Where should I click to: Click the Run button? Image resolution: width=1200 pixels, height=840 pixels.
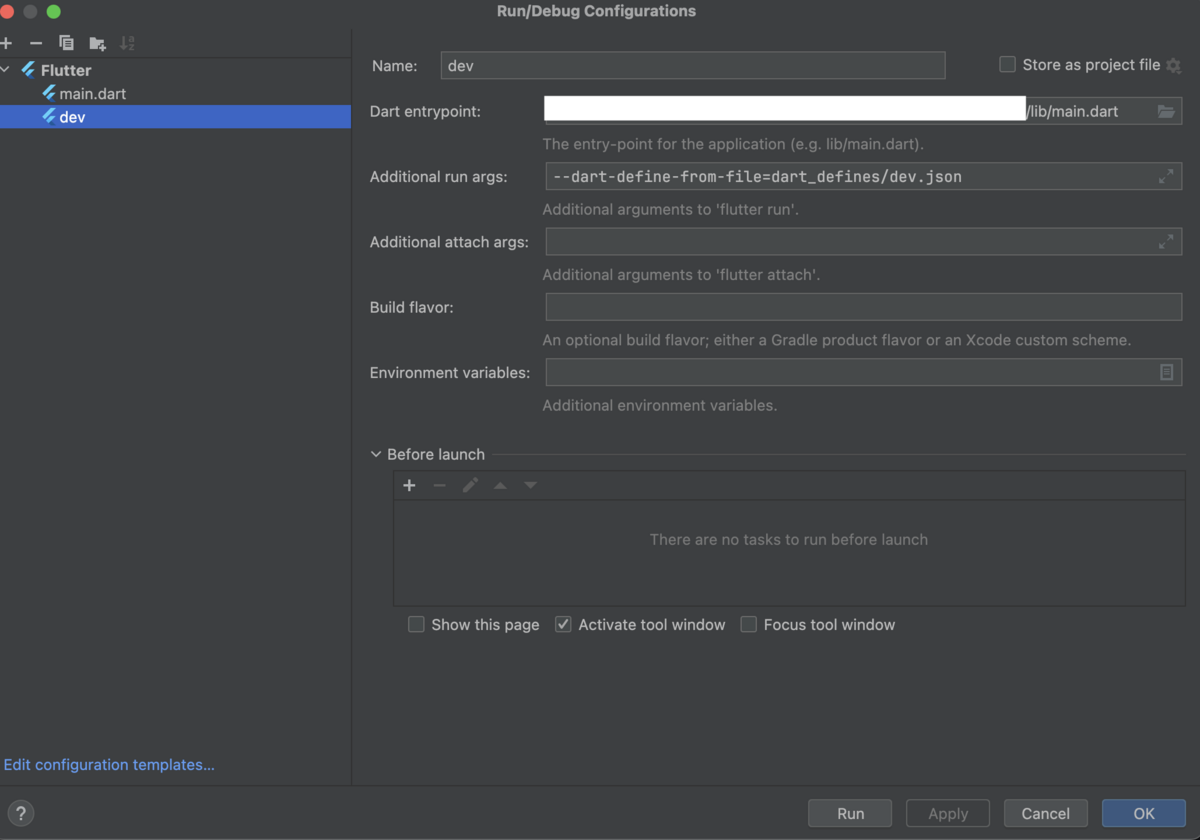pos(851,813)
